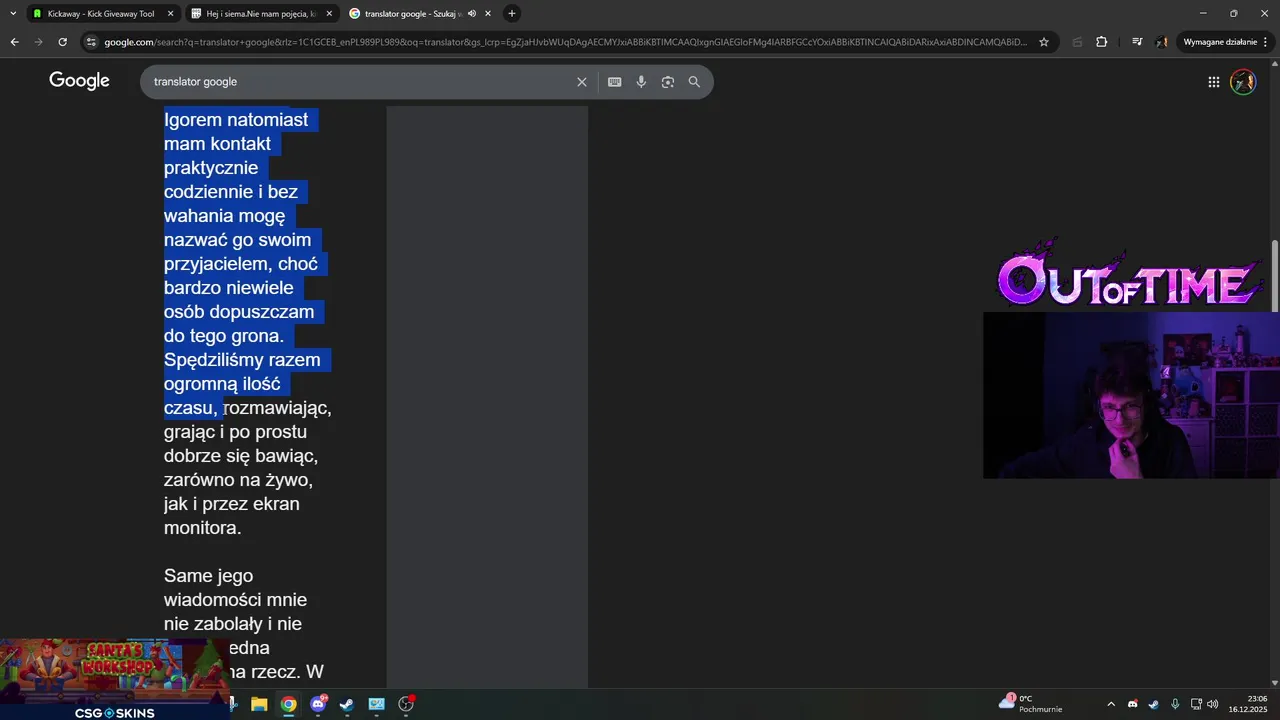
Task: Open the Google account avatar on the page
Action: tap(1243, 82)
